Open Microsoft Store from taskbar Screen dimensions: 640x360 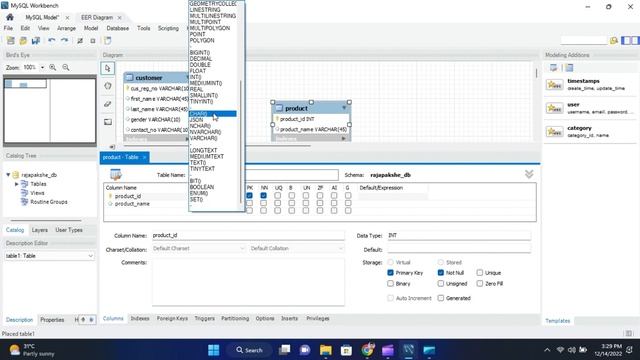347,350
